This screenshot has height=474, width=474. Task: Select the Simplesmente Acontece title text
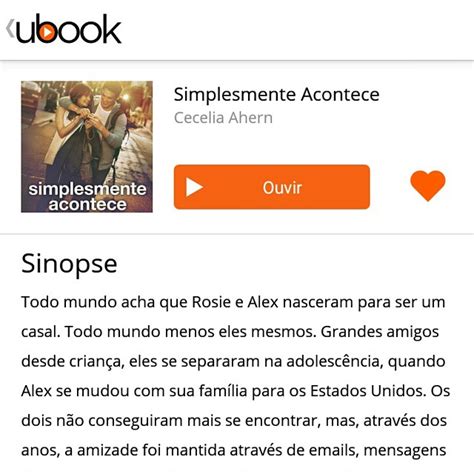point(277,94)
